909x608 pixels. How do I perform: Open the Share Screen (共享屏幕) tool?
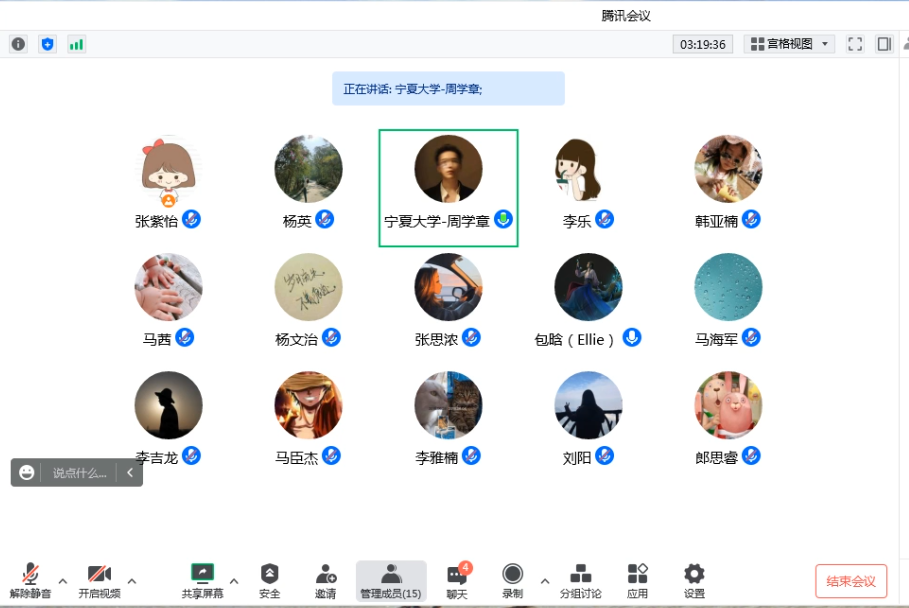click(x=202, y=580)
